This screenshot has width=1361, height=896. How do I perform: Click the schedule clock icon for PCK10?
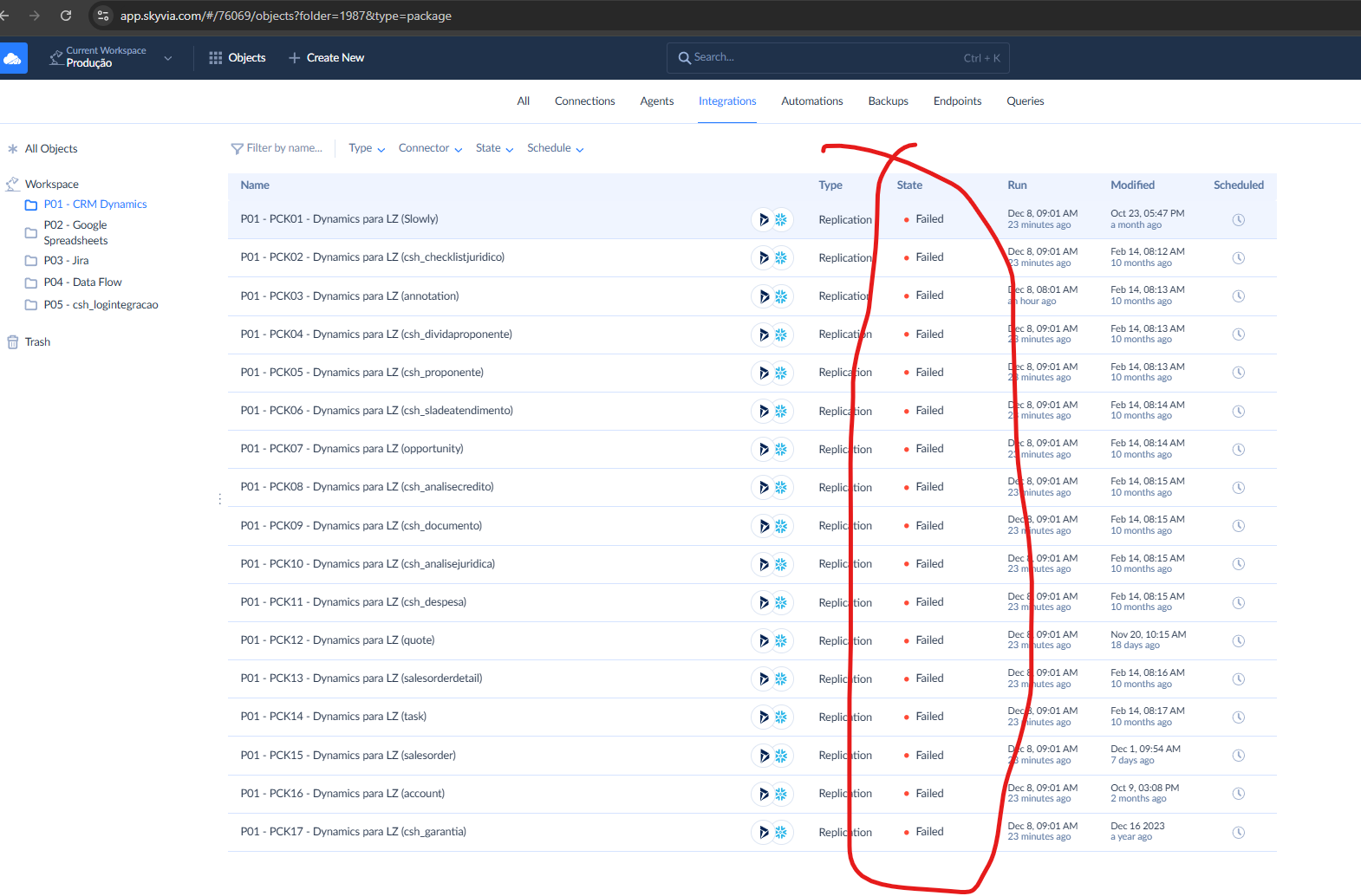(x=1238, y=564)
